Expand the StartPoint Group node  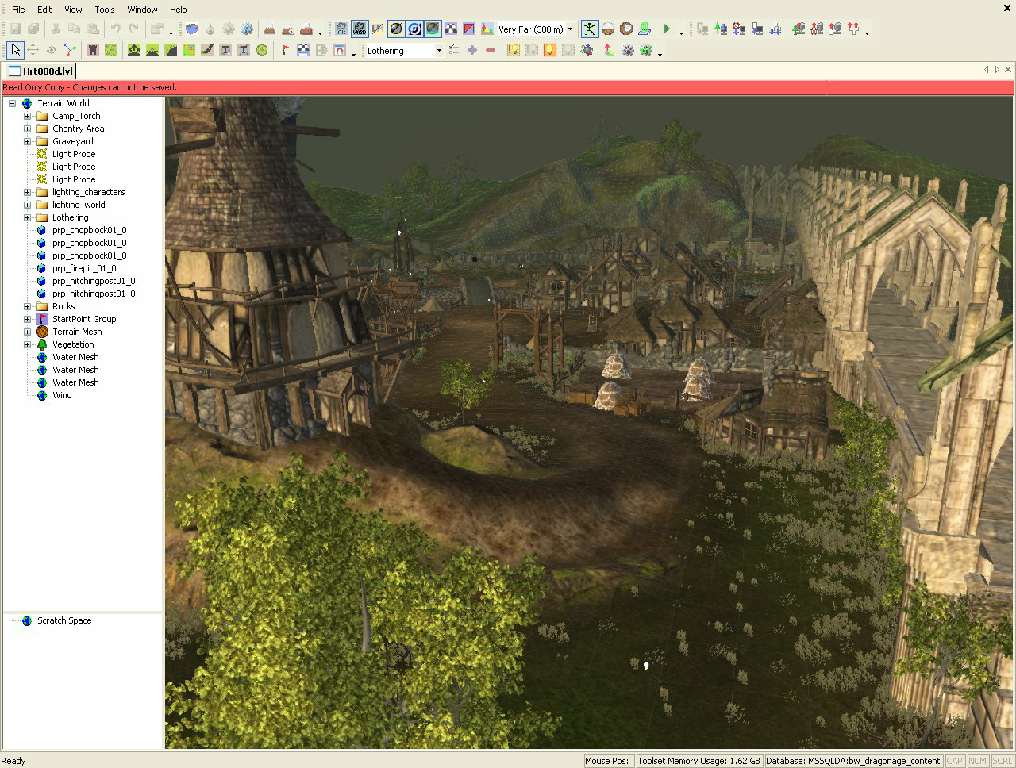27,319
